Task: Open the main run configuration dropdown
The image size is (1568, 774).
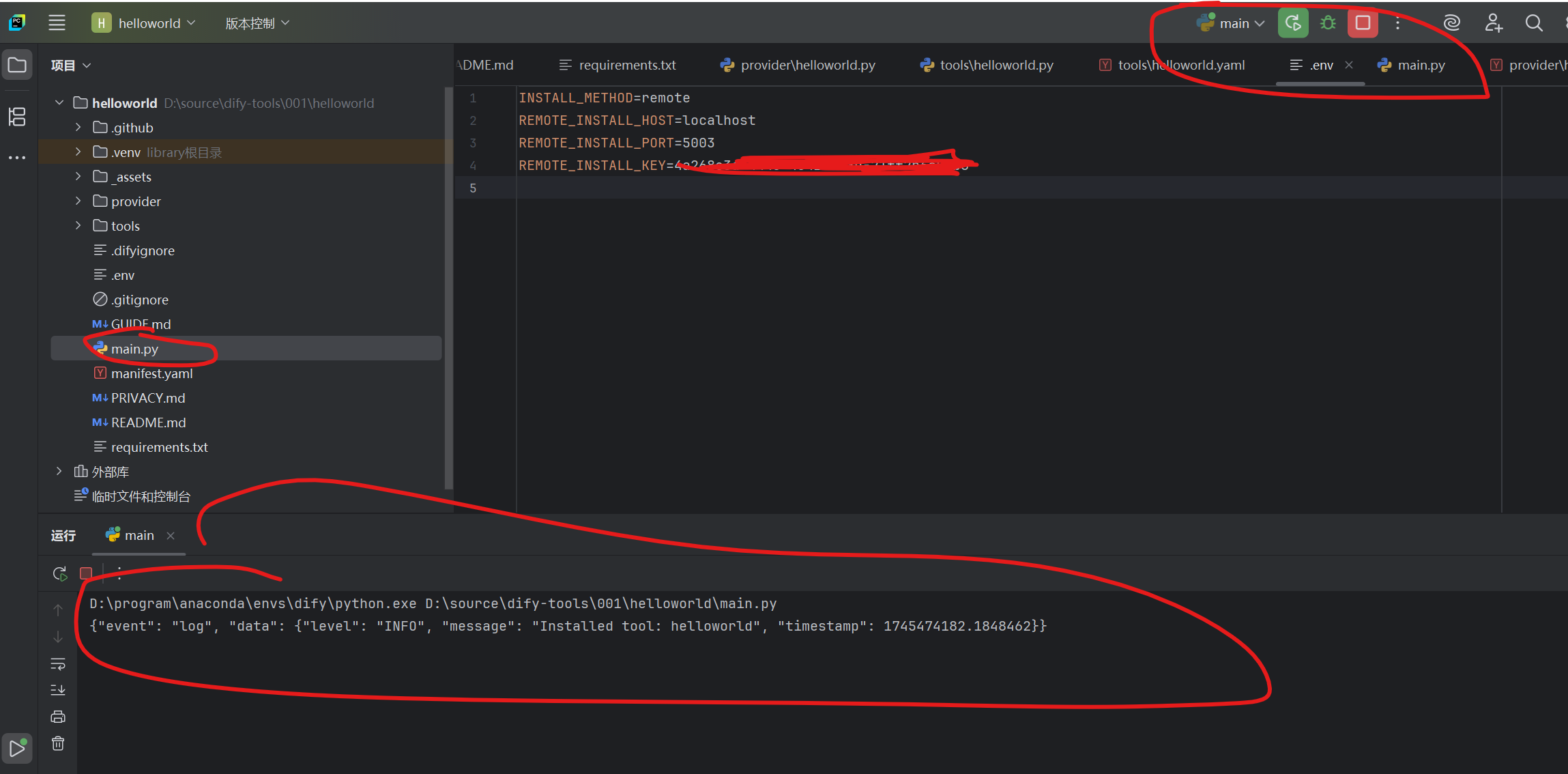Action: click(x=1234, y=23)
